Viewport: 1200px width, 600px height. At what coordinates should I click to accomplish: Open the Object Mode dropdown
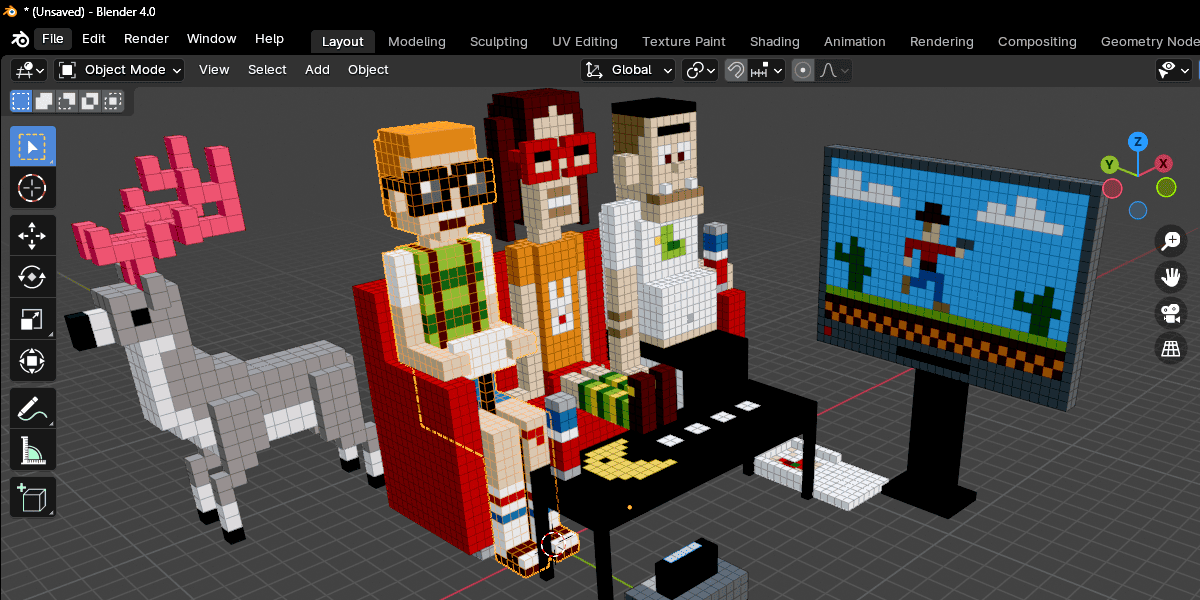pos(120,70)
